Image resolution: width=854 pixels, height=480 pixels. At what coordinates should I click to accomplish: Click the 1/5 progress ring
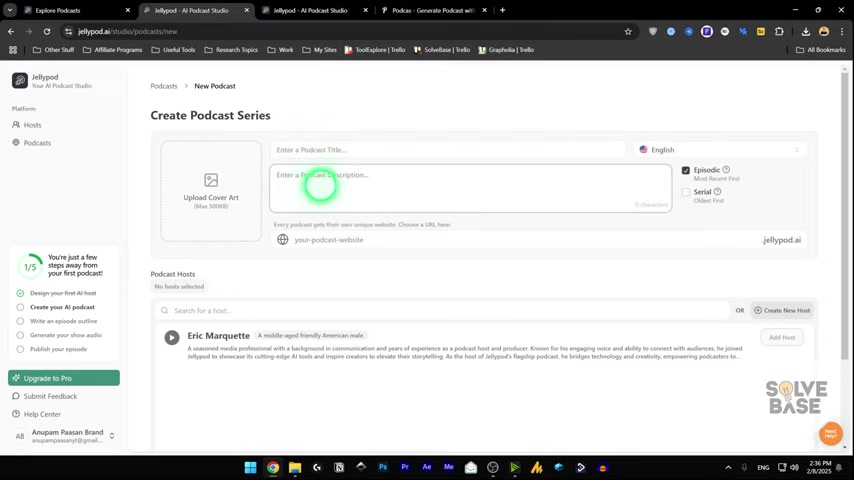(x=30, y=267)
